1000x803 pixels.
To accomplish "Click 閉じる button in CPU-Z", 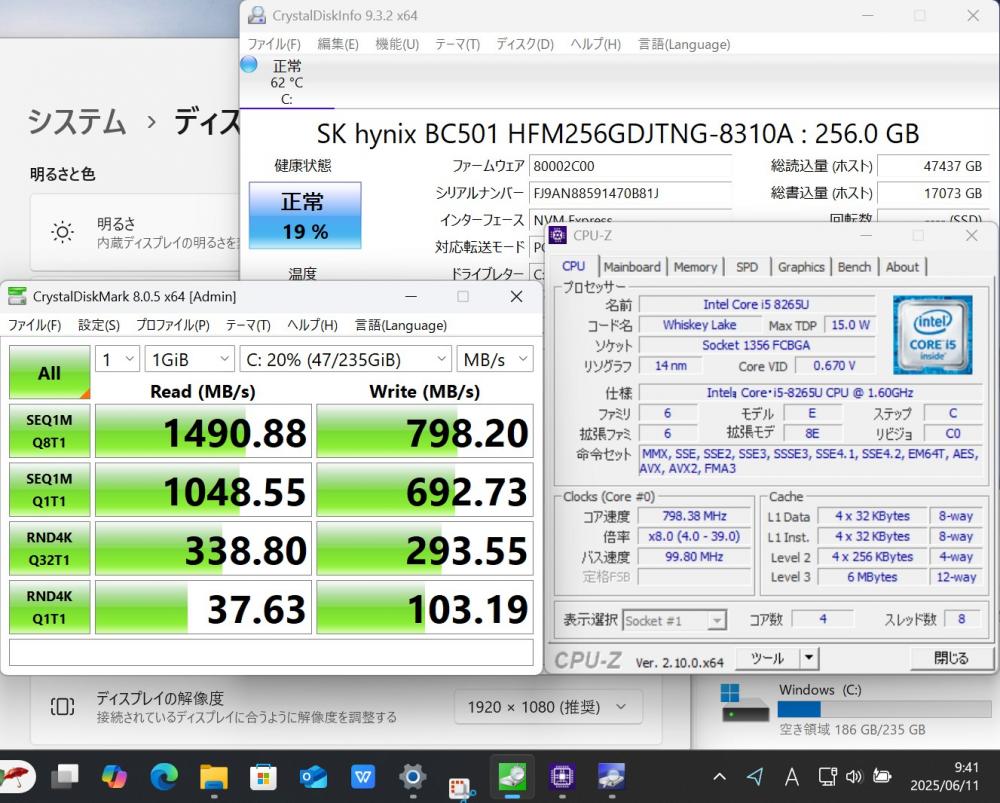I will tap(950, 658).
